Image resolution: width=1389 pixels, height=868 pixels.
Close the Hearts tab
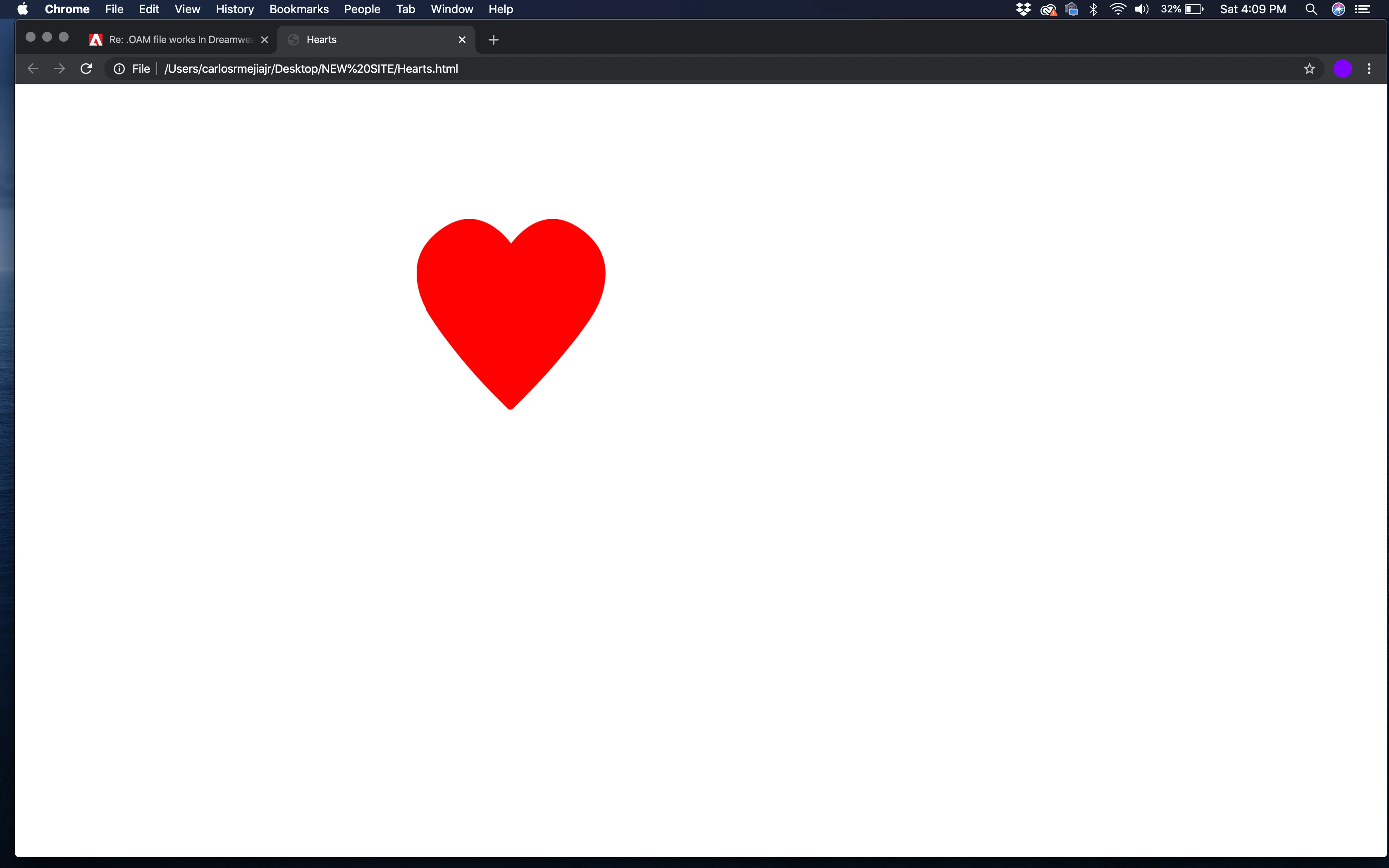462,40
